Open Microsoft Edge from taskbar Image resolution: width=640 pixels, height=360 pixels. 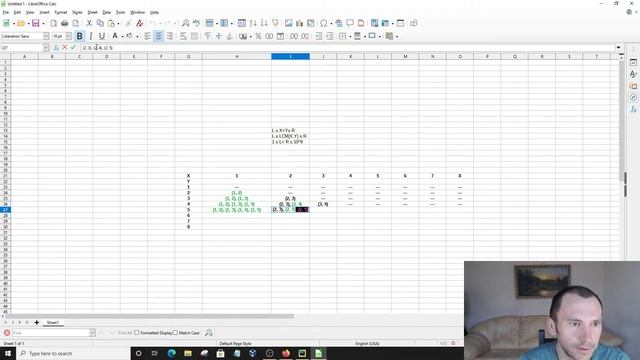(171, 353)
